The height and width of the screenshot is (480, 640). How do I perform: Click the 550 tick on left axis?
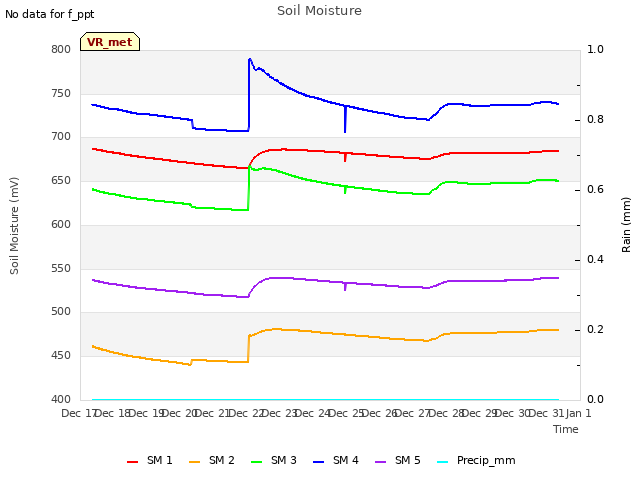point(61,269)
